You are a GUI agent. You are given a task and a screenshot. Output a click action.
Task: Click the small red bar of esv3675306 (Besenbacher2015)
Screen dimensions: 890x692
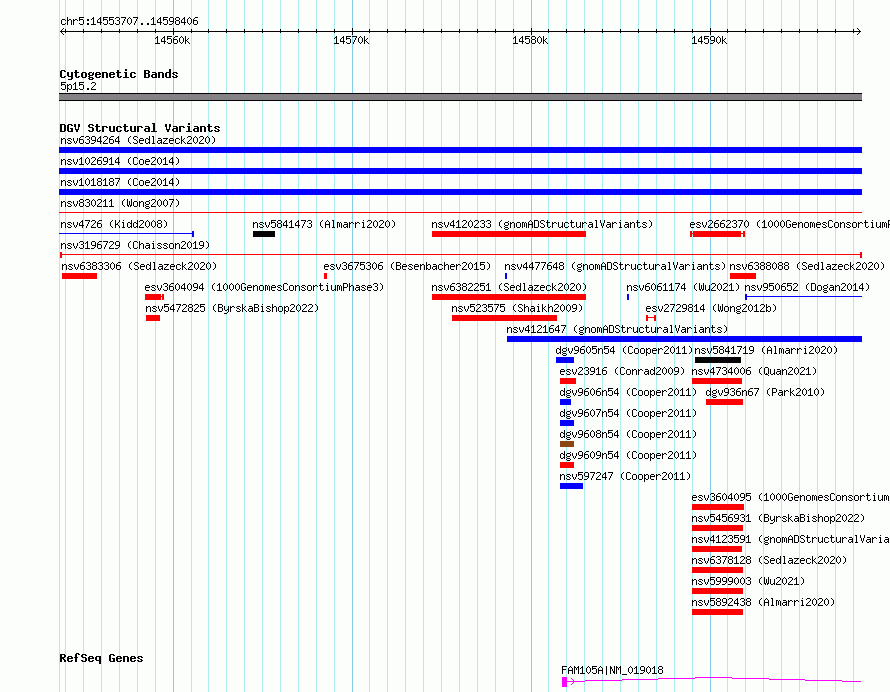point(325,276)
